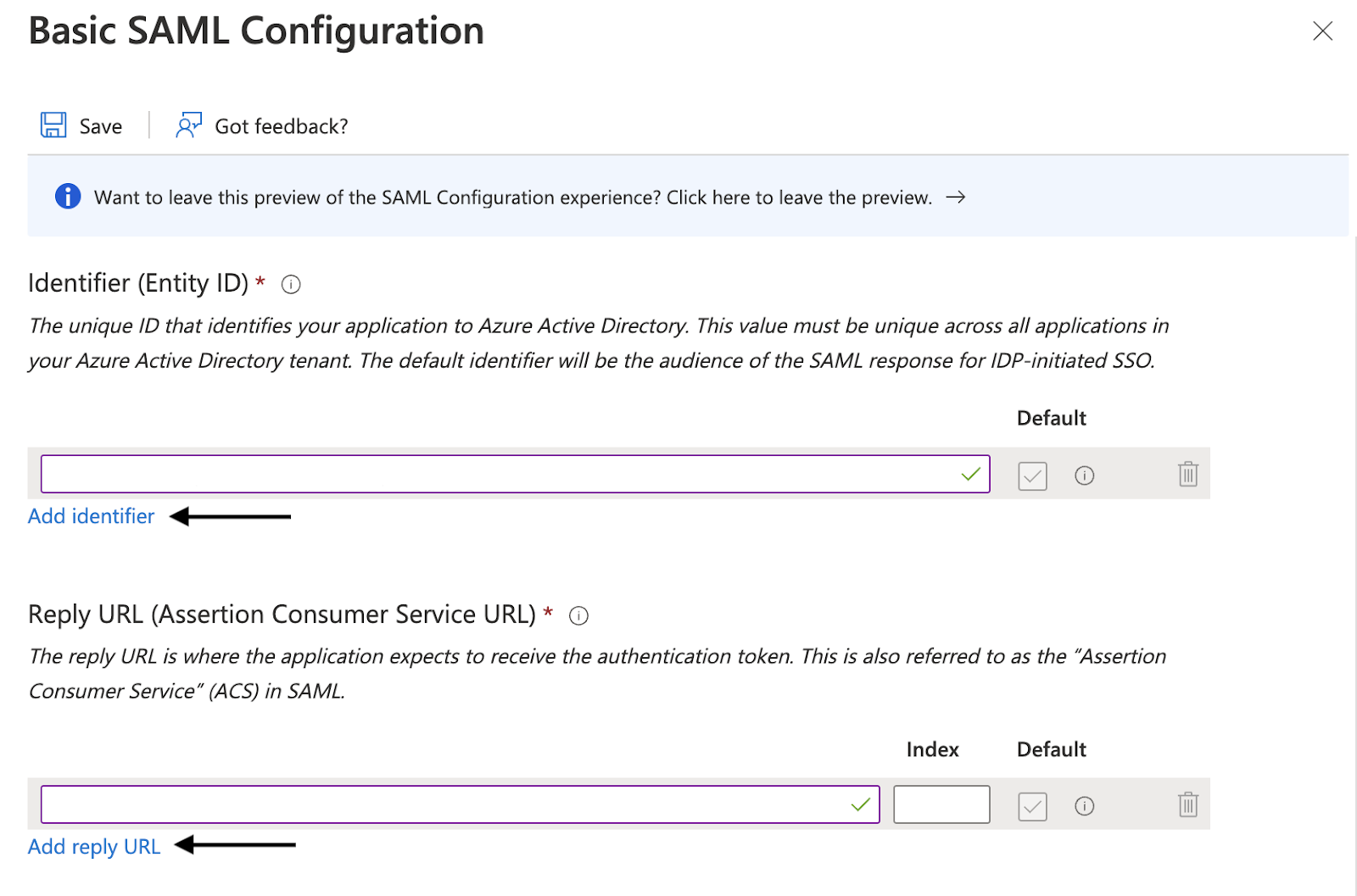This screenshot has width=1357, height=896.
Task: Toggle the Default checkbox for the identifier
Action: [1032, 476]
